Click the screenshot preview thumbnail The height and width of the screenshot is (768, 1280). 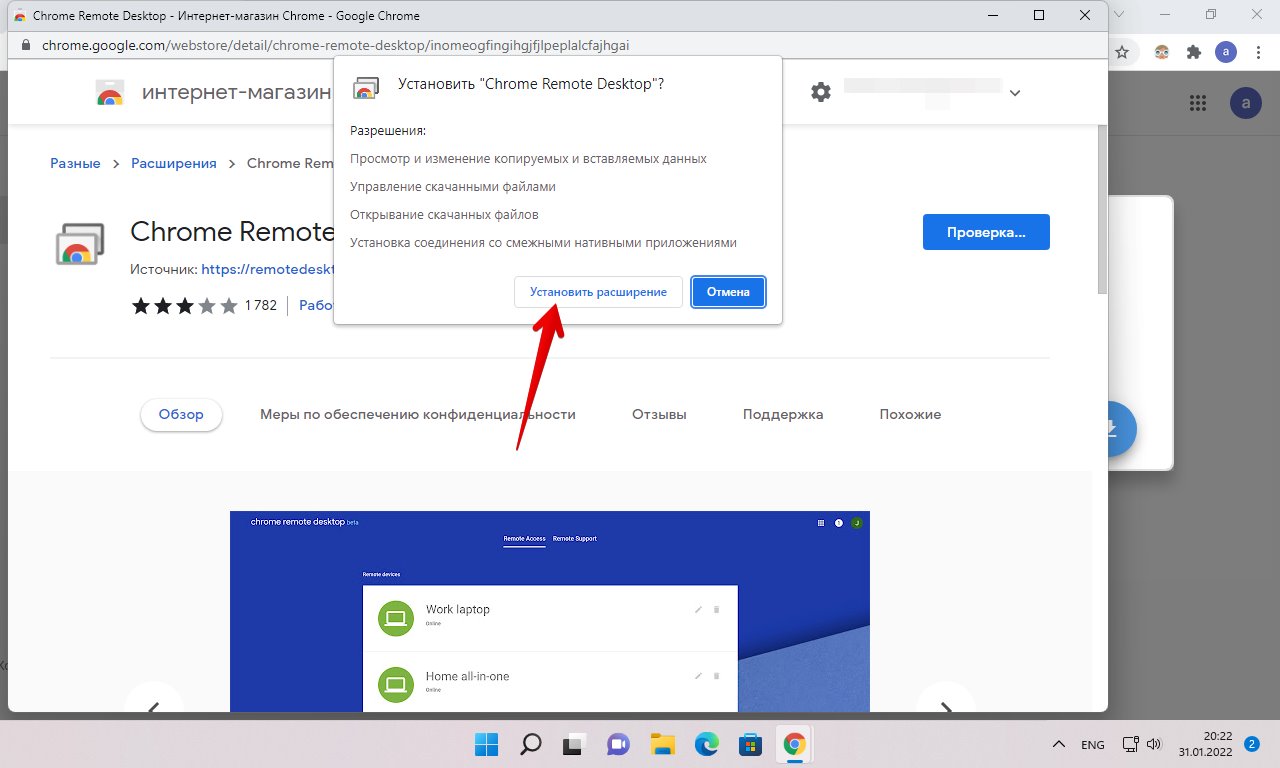tap(550, 611)
